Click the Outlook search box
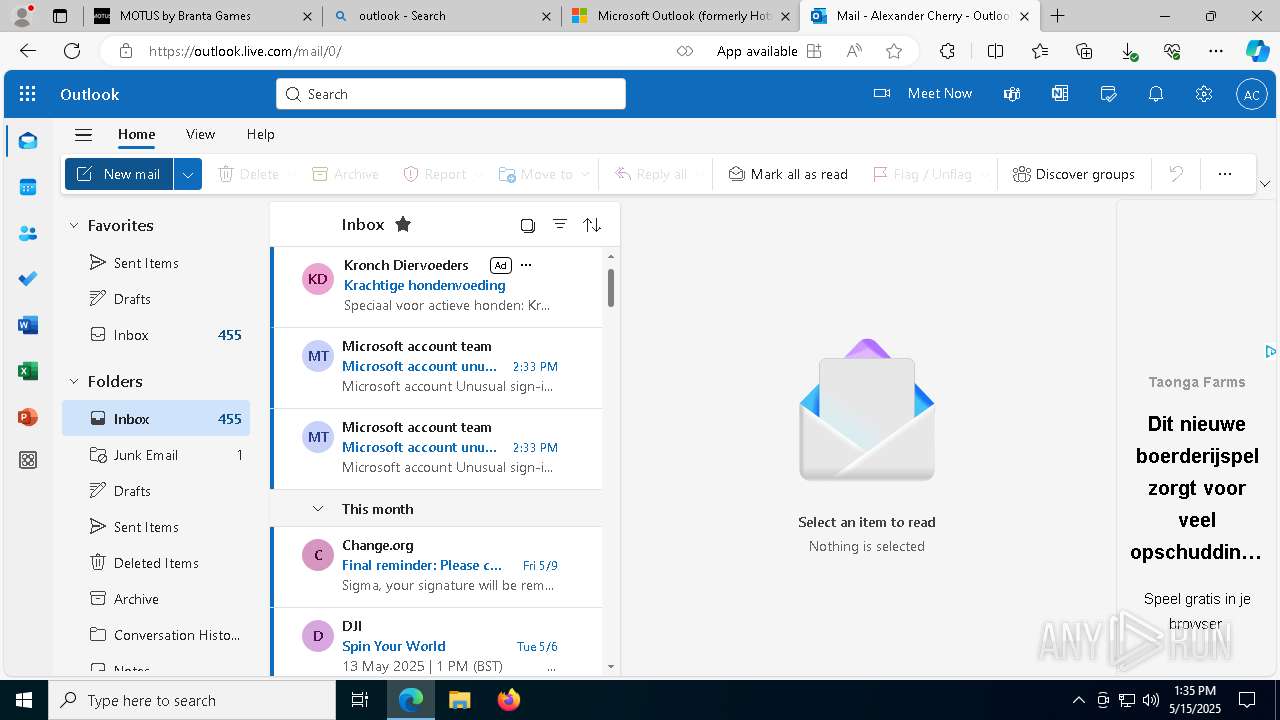The image size is (1280, 720). tap(451, 94)
